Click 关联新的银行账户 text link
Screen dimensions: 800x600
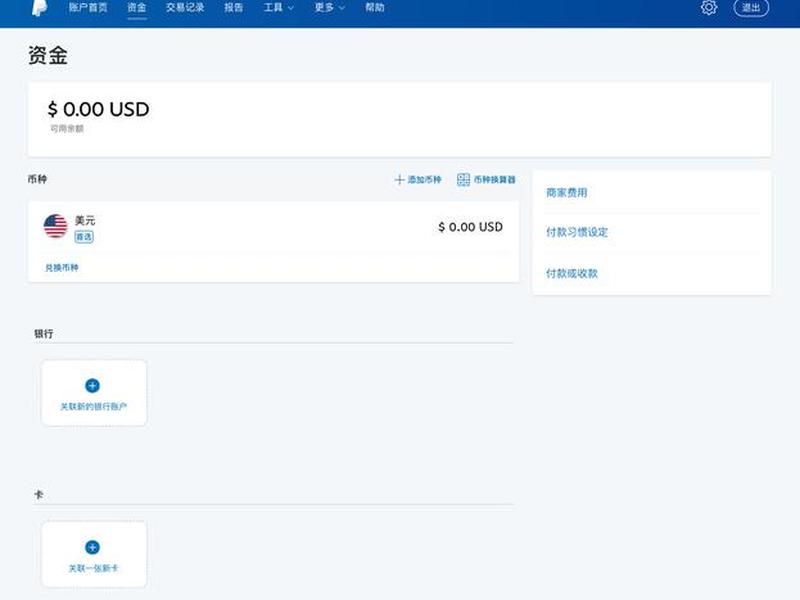pos(93,407)
